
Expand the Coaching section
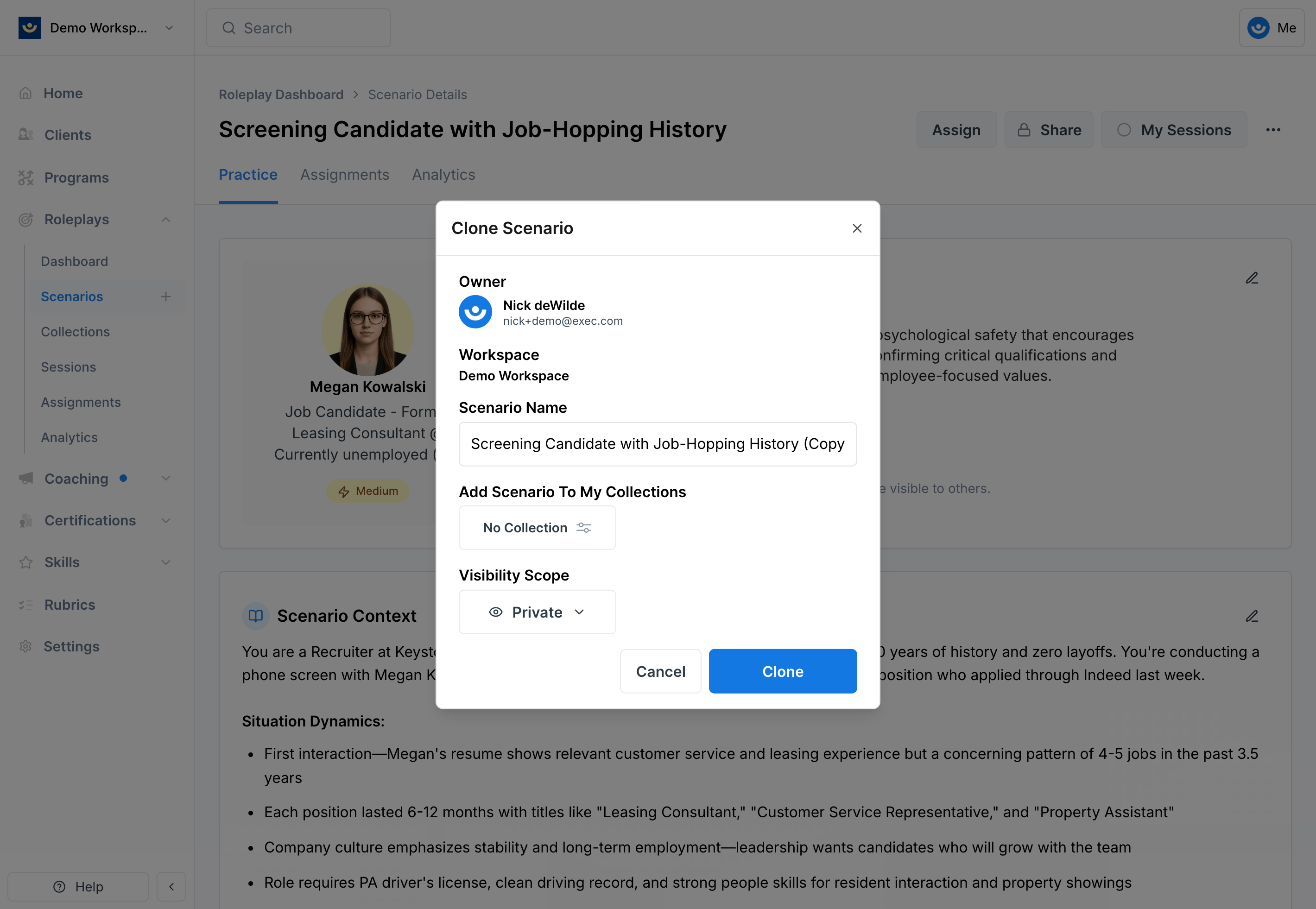166,479
